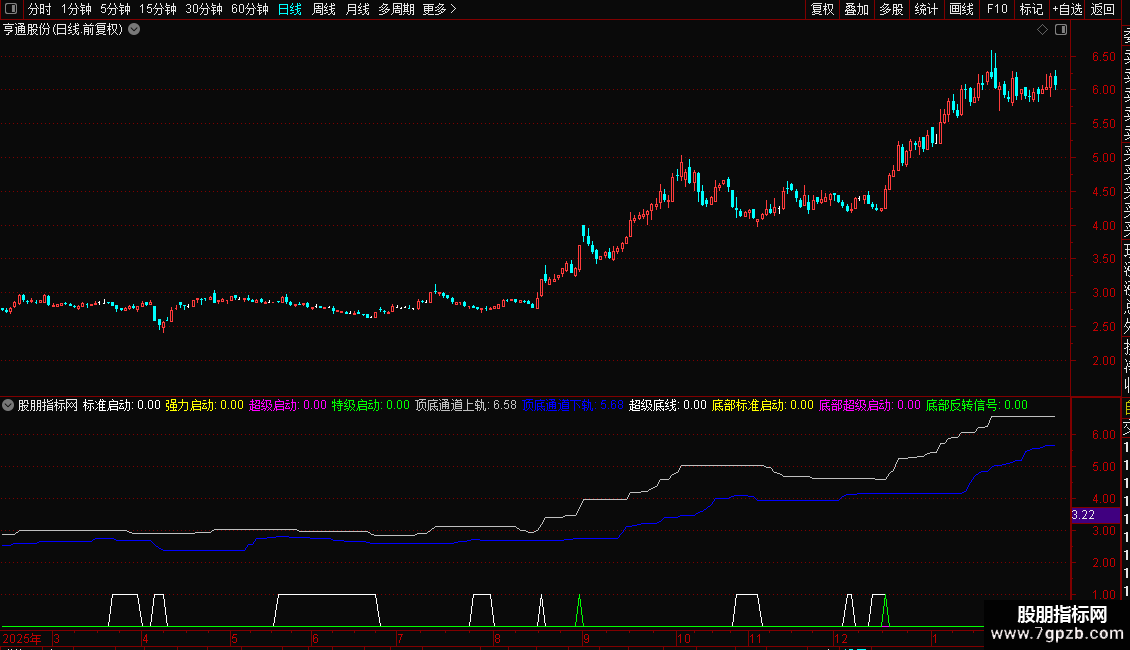
Task: Click the 2.00 label on main price axis
Action: pyautogui.click(x=1103, y=360)
